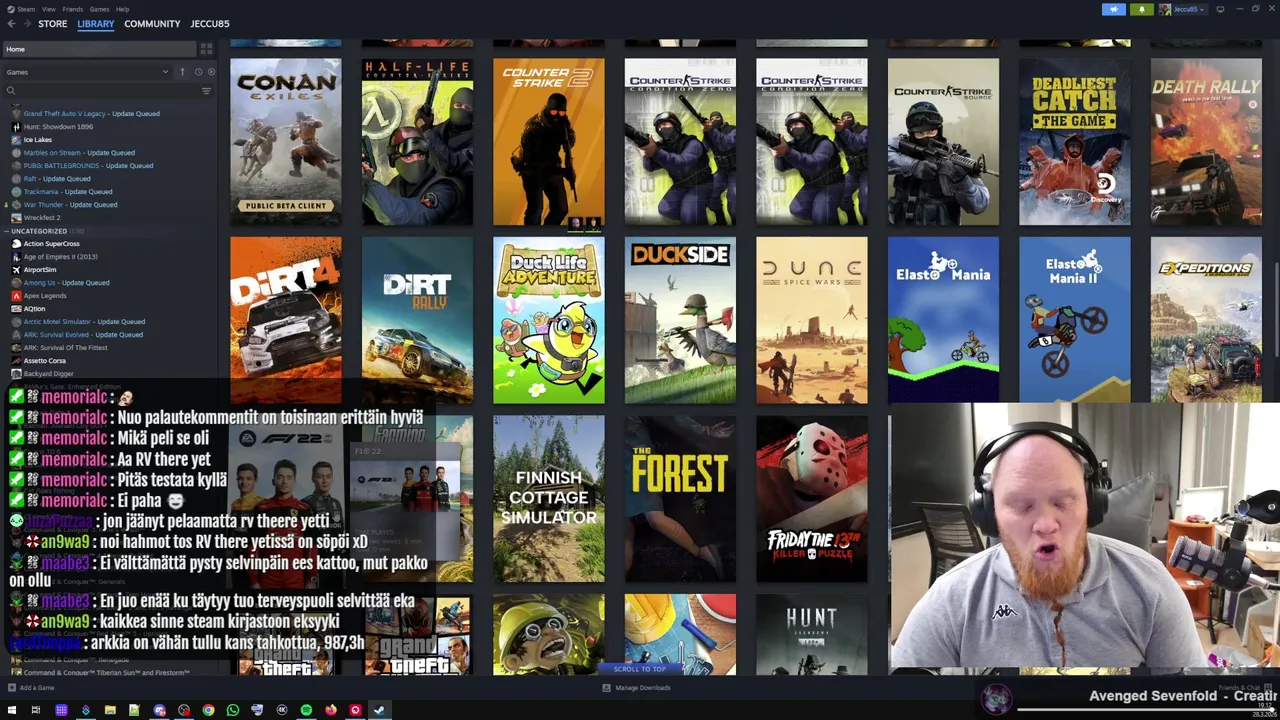Select Wreckfest 2 in the list

click(42, 218)
